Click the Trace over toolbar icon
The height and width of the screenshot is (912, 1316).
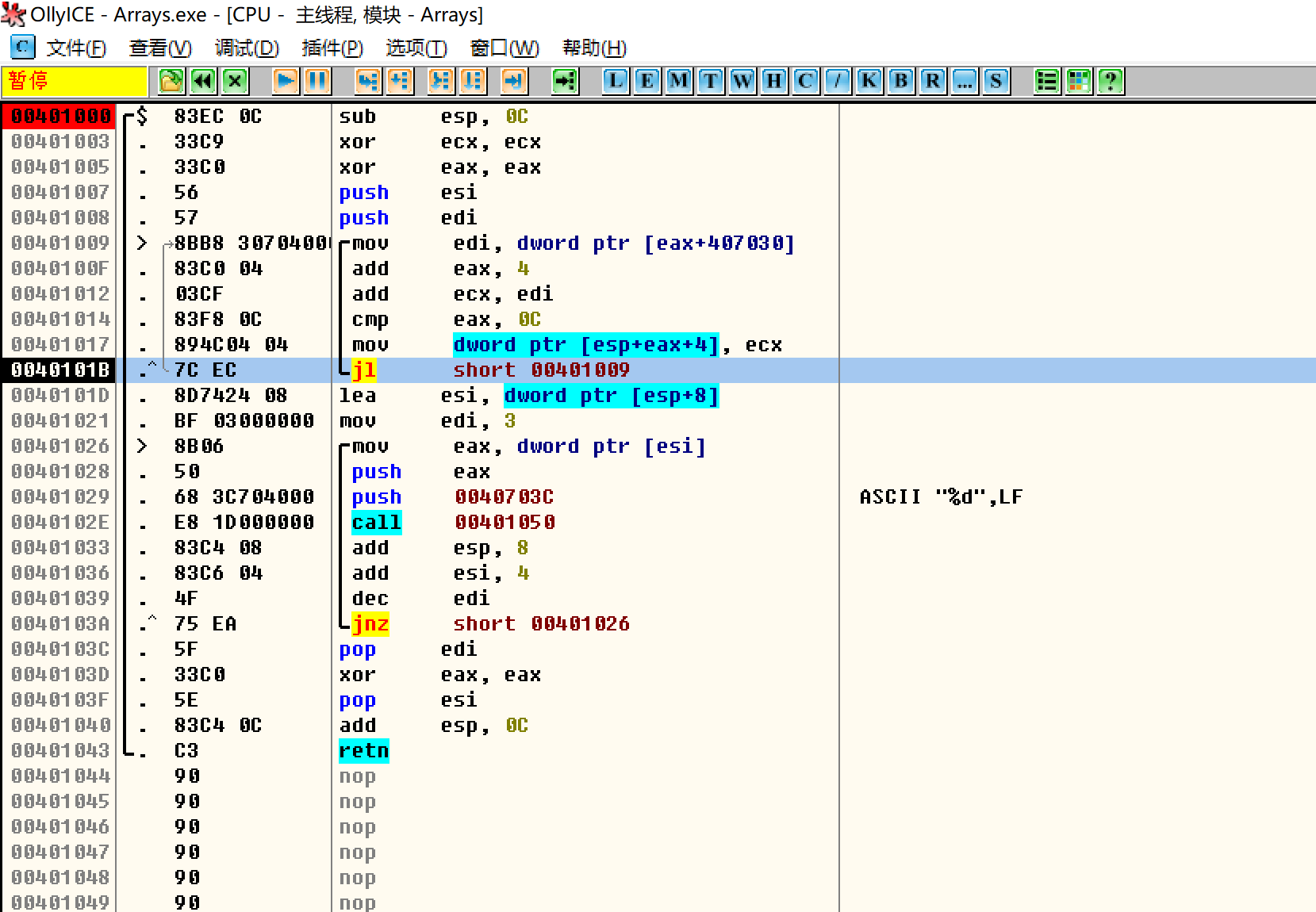pyautogui.click(x=474, y=81)
